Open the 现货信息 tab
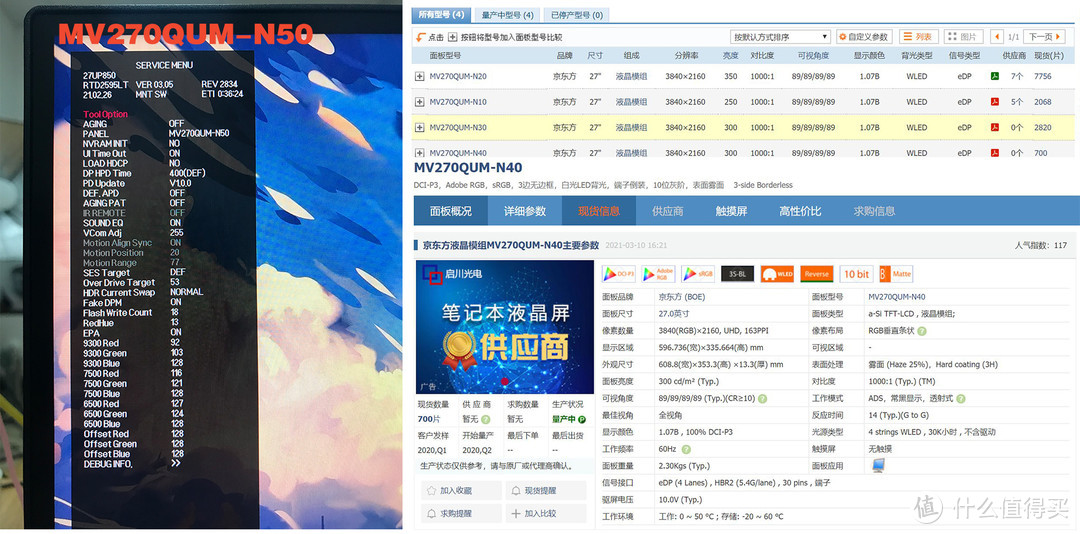The width and height of the screenshot is (1080, 534). click(599, 211)
